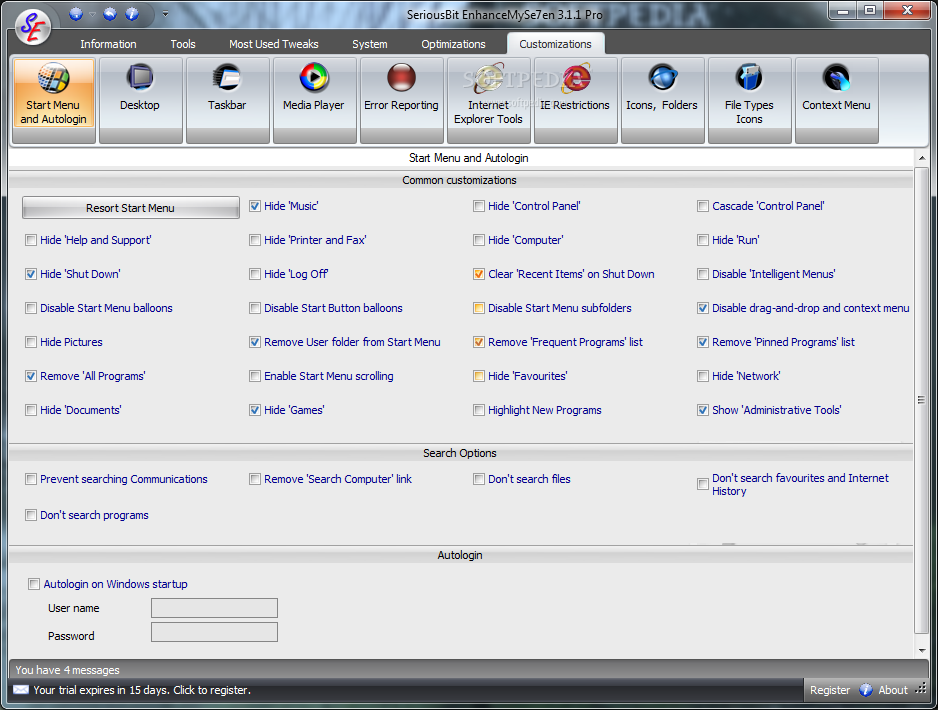Check Disable Start Menu subfolders
The width and height of the screenshot is (938, 710).
[x=479, y=309]
